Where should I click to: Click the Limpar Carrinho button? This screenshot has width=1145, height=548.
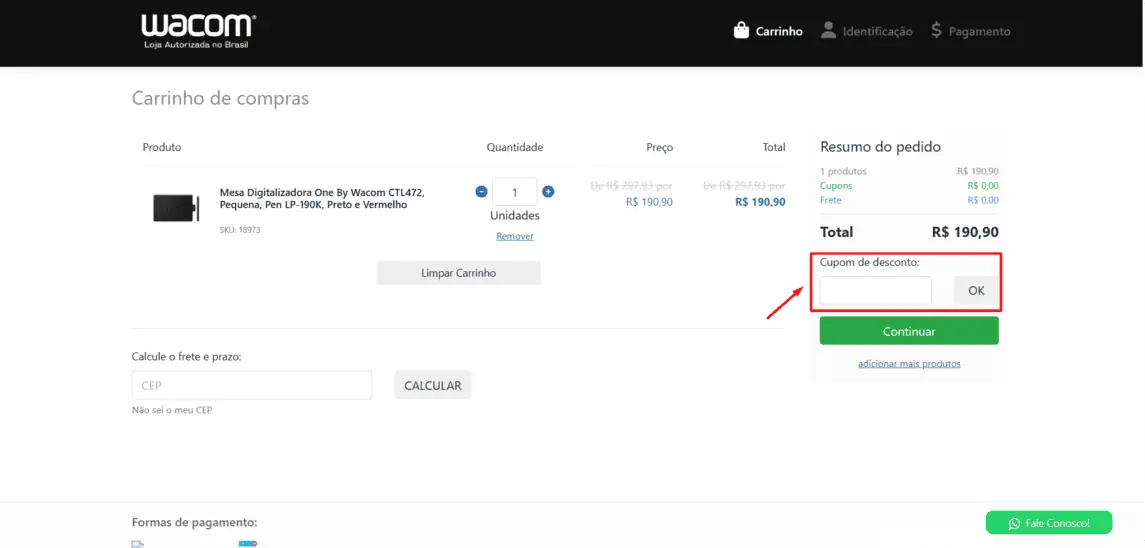pyautogui.click(x=459, y=273)
